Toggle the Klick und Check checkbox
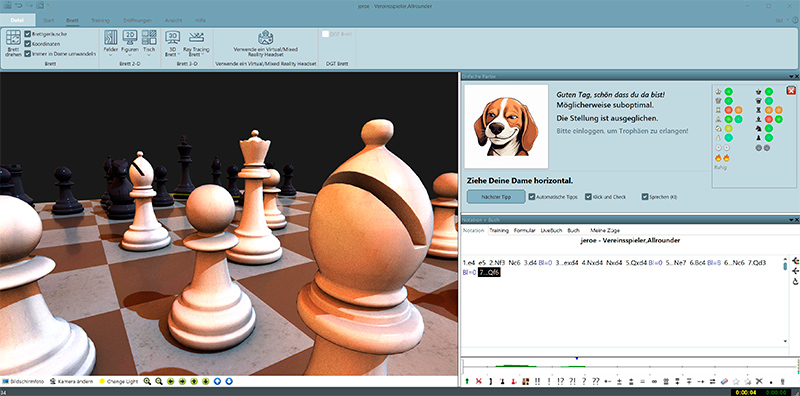The image size is (800, 396). click(588, 196)
